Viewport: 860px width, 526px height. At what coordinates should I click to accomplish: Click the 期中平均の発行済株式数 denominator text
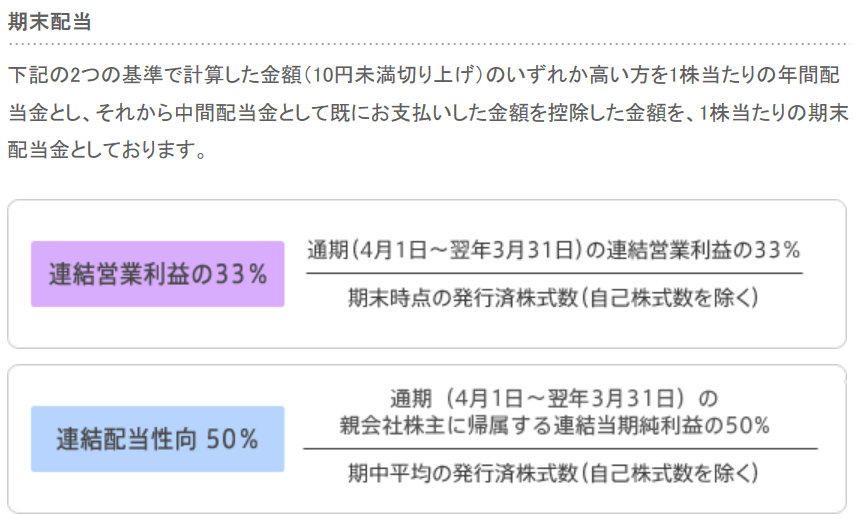click(x=553, y=473)
